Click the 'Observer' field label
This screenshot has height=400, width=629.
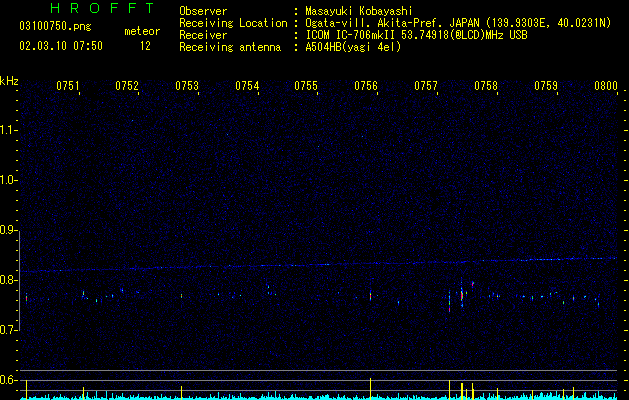pyautogui.click(x=203, y=11)
